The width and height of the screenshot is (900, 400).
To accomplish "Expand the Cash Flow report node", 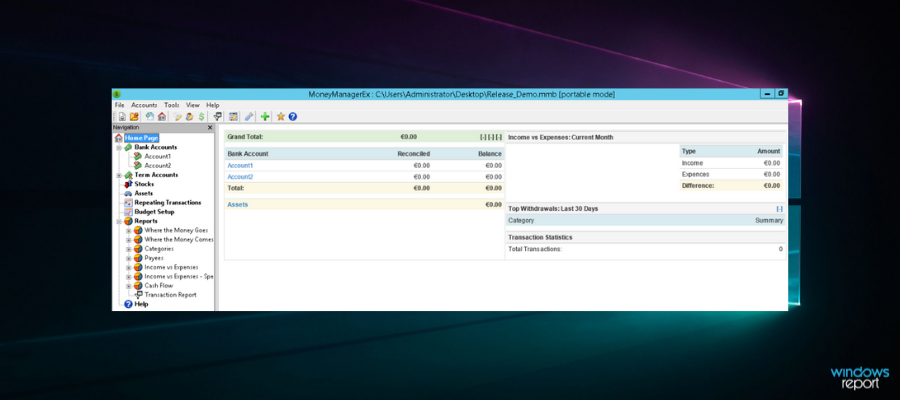I will tap(129, 286).
